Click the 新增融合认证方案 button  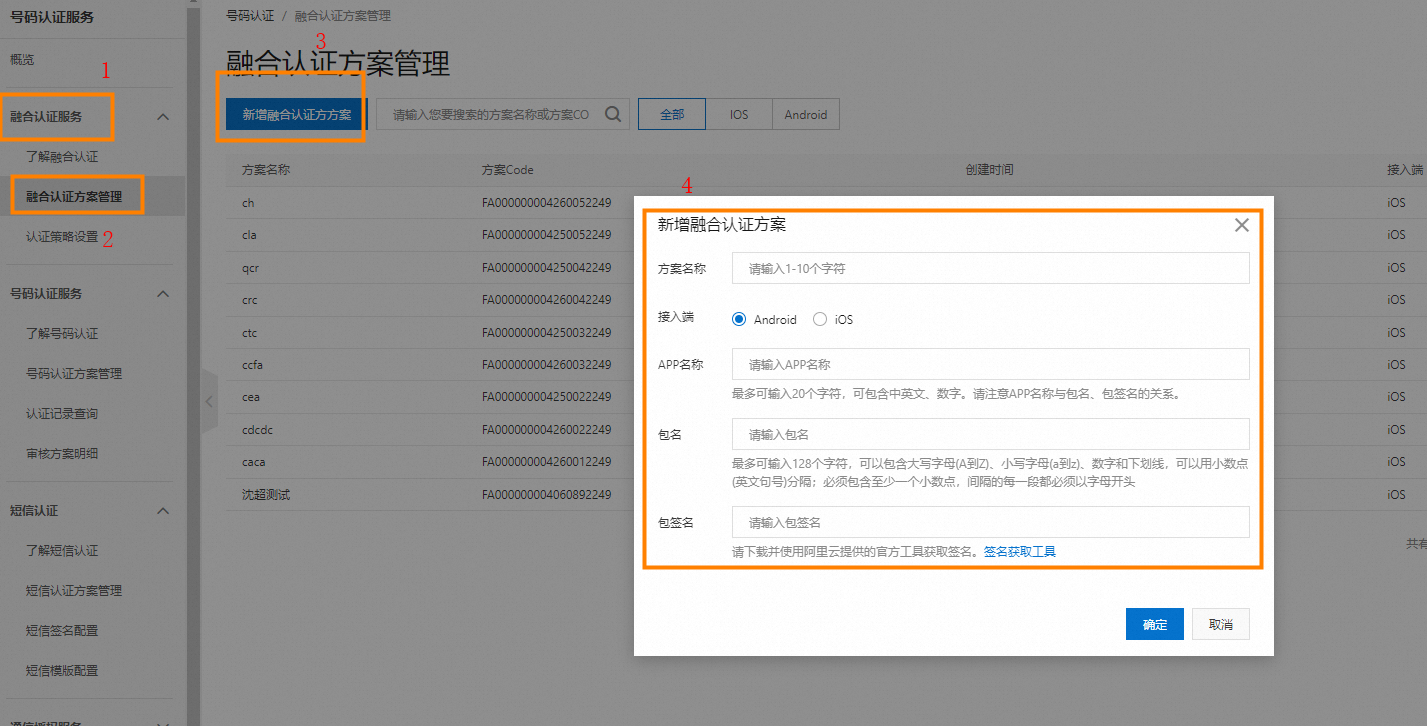click(297, 115)
